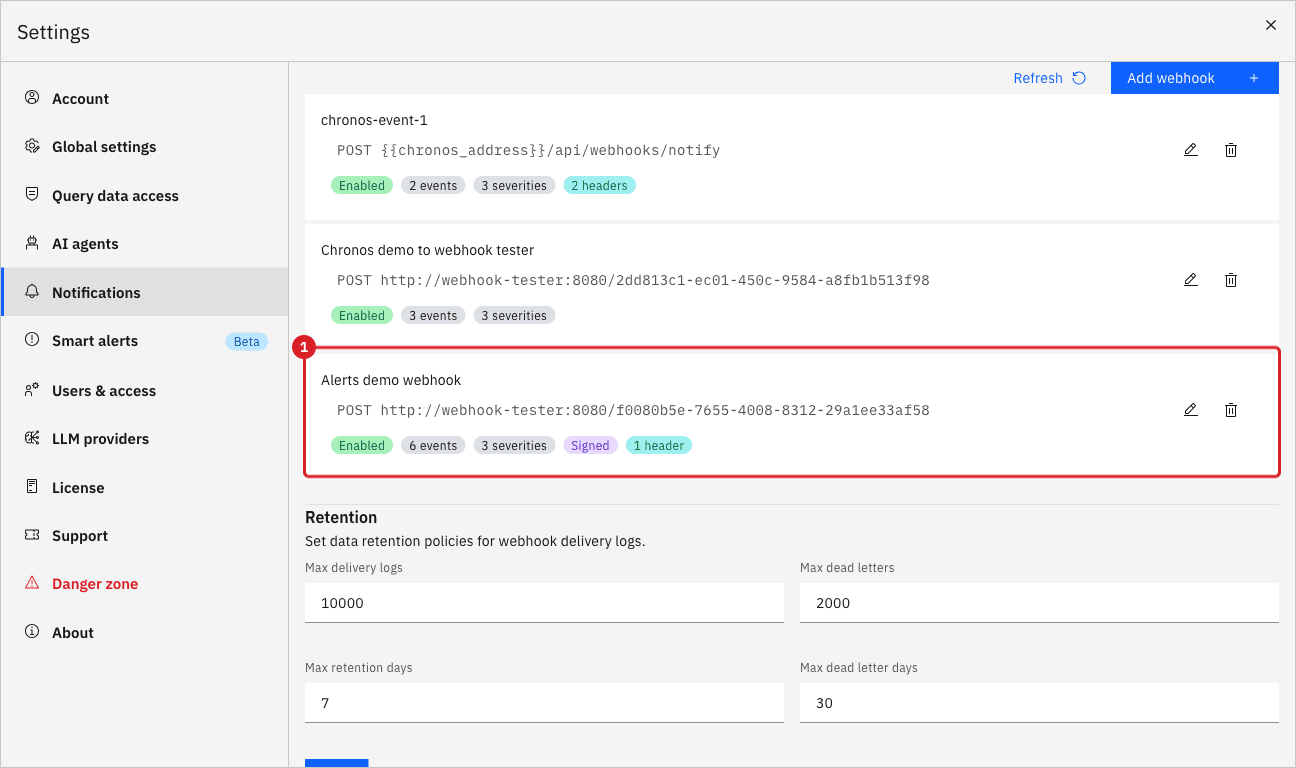Go to Global settings

tap(145, 147)
